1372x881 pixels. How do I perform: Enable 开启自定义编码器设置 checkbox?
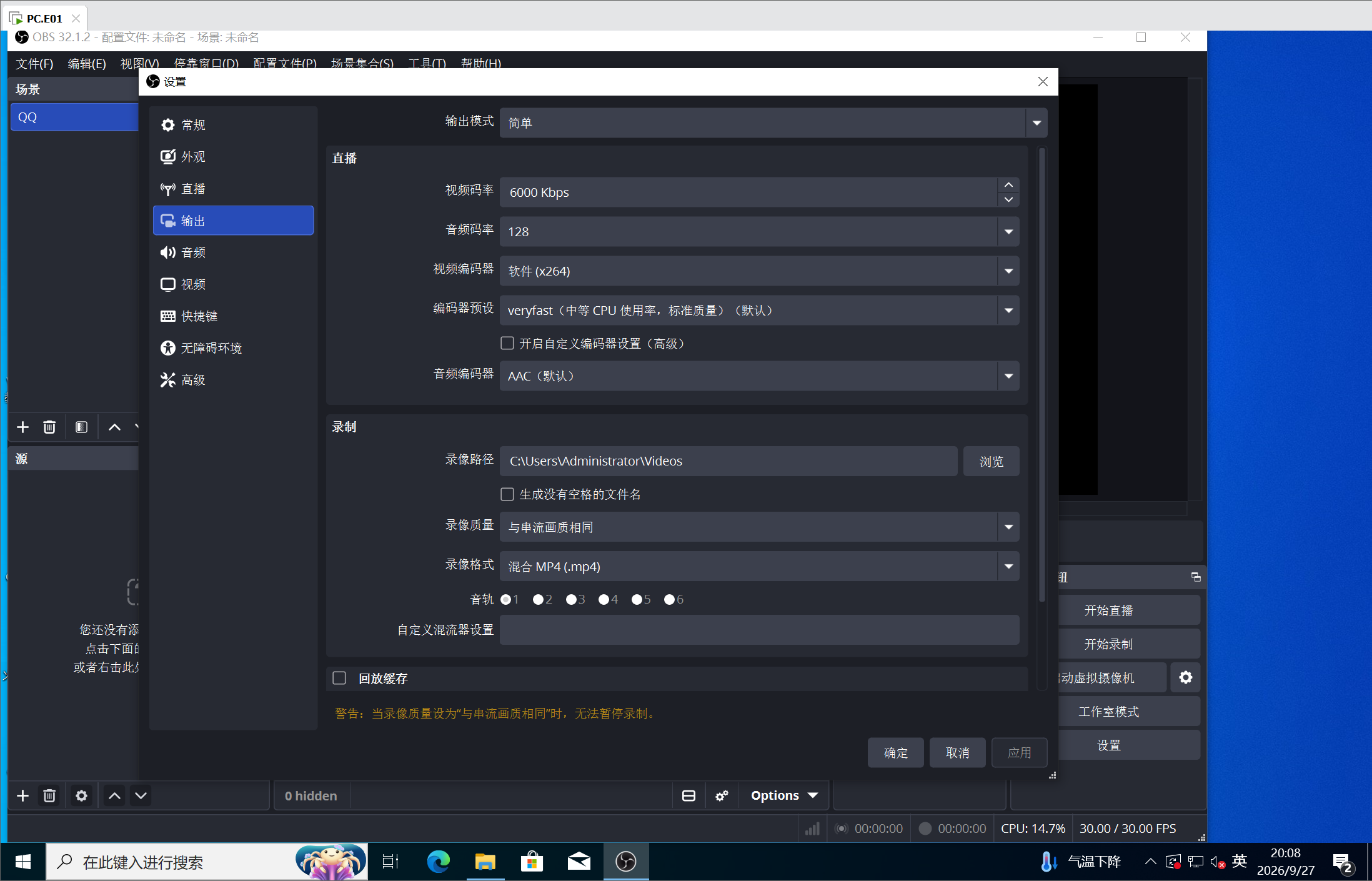click(507, 344)
